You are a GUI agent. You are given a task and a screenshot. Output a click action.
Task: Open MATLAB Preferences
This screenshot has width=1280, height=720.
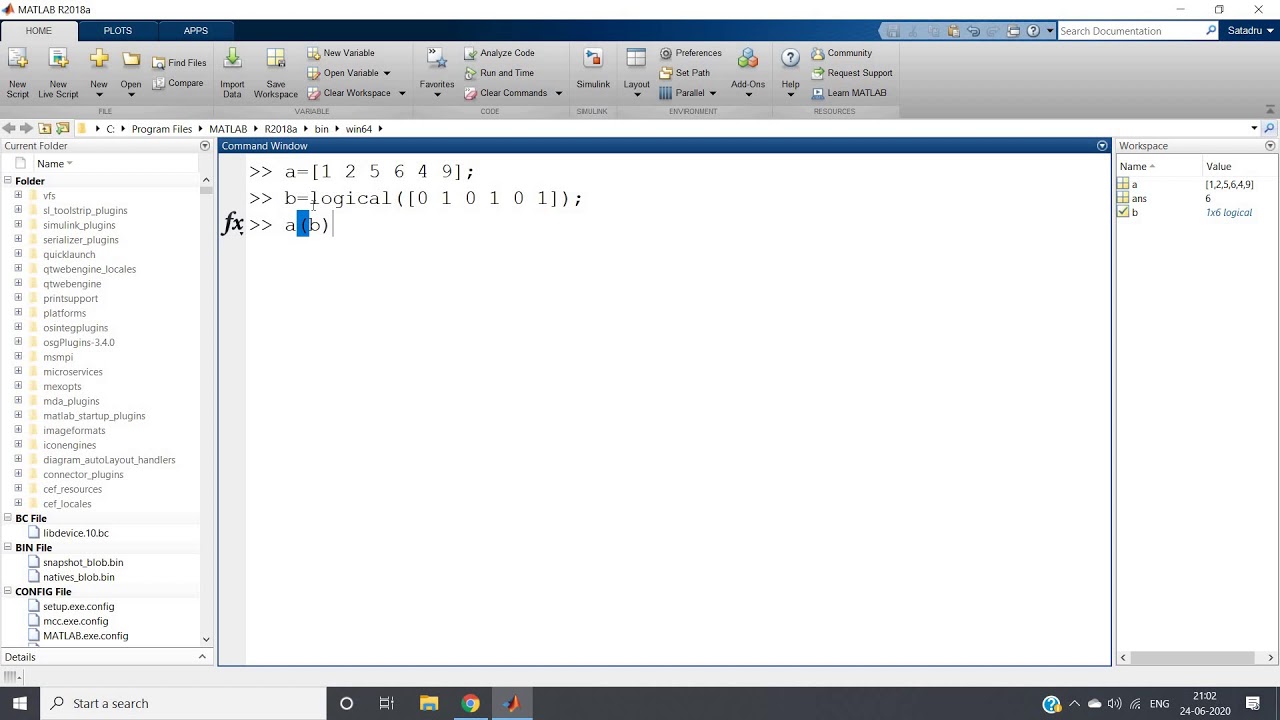pyautogui.click(x=690, y=53)
